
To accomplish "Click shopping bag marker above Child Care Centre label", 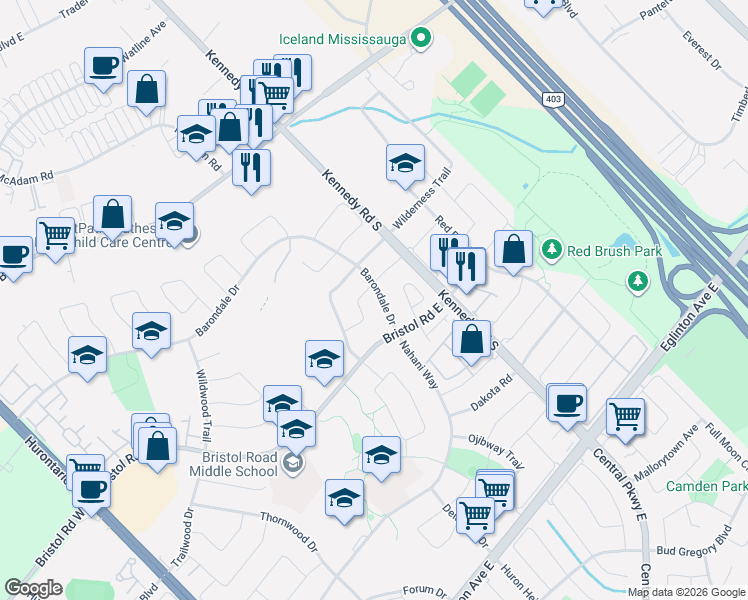I will [x=113, y=215].
